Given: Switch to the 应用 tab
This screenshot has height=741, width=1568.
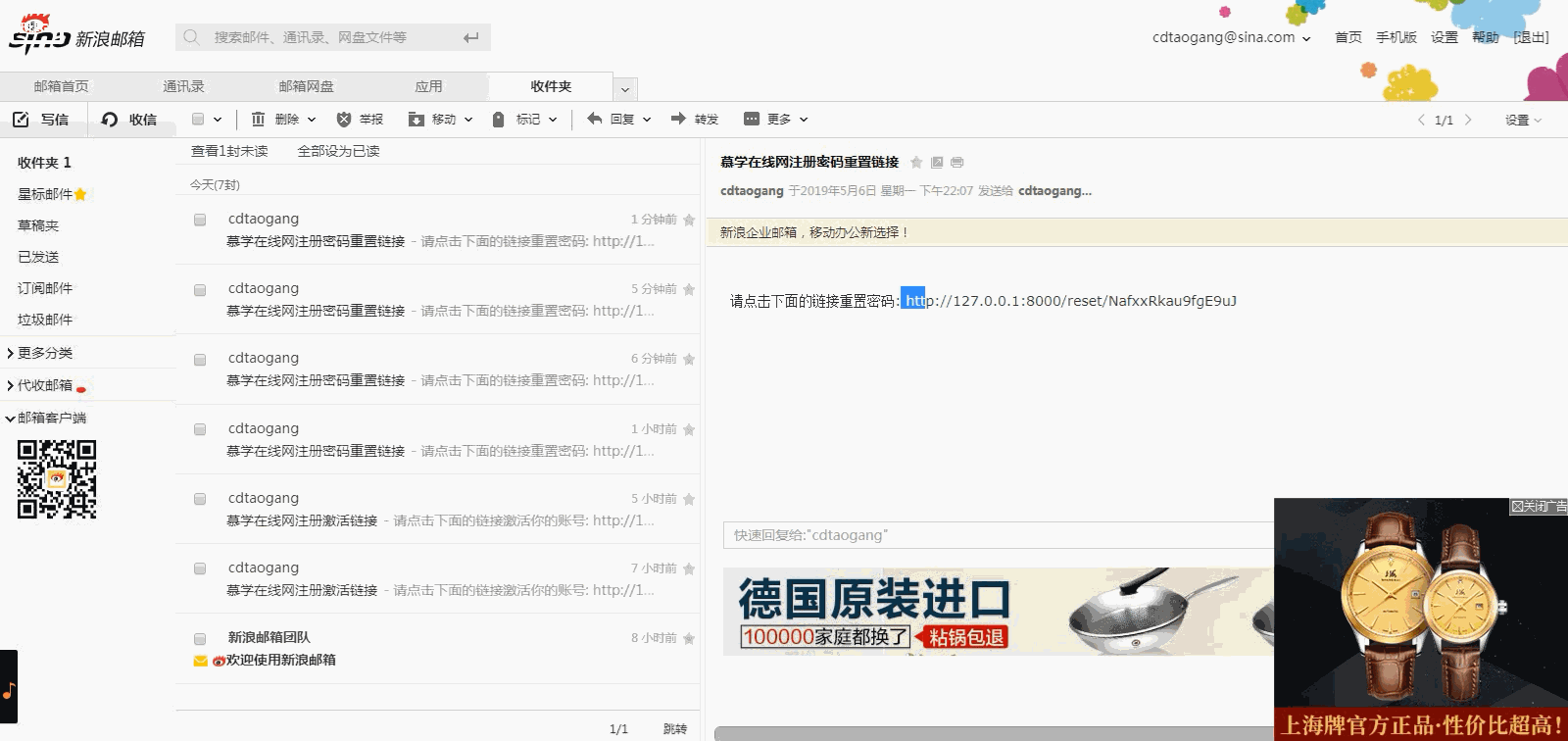Looking at the screenshot, I should click(x=428, y=86).
